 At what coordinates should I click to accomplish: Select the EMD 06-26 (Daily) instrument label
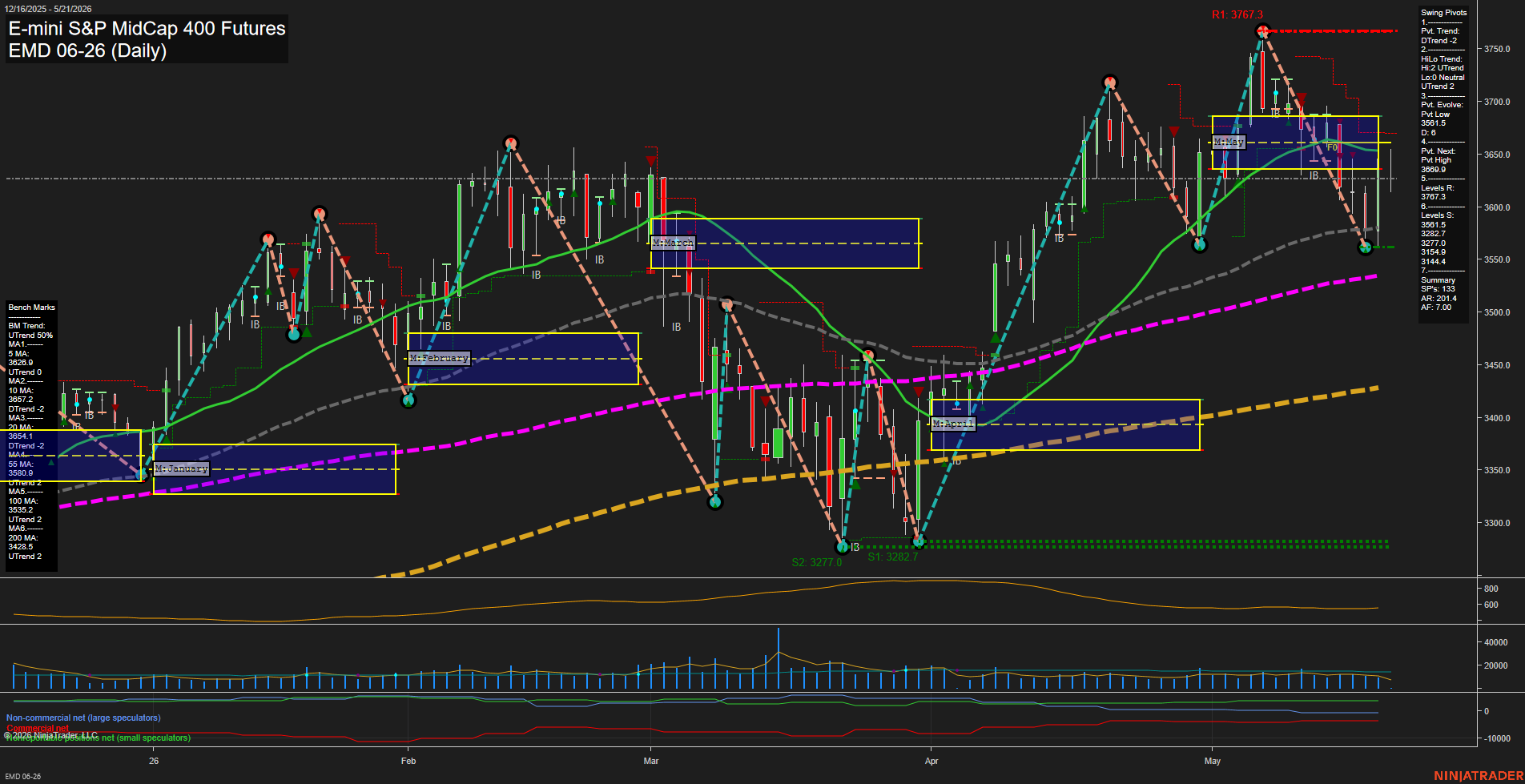[87, 50]
